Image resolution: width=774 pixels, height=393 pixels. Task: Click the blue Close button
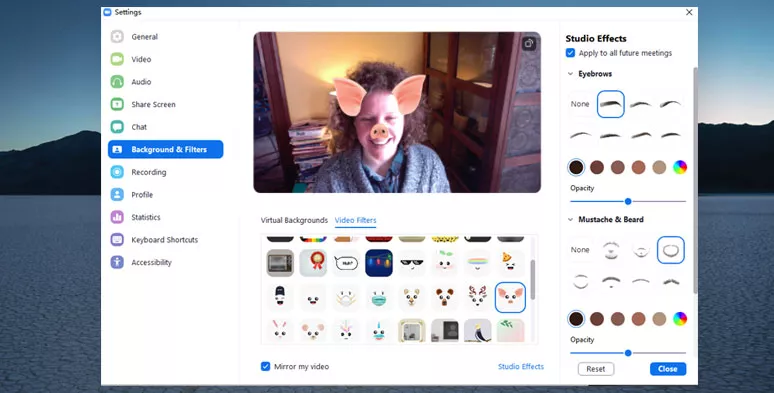668,369
